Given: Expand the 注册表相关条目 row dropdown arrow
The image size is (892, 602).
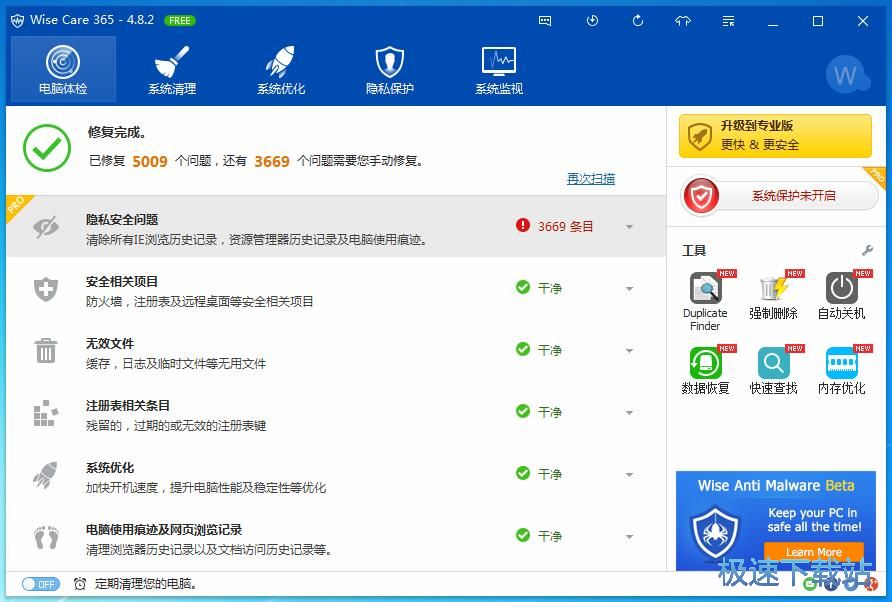Looking at the screenshot, I should pos(629,413).
